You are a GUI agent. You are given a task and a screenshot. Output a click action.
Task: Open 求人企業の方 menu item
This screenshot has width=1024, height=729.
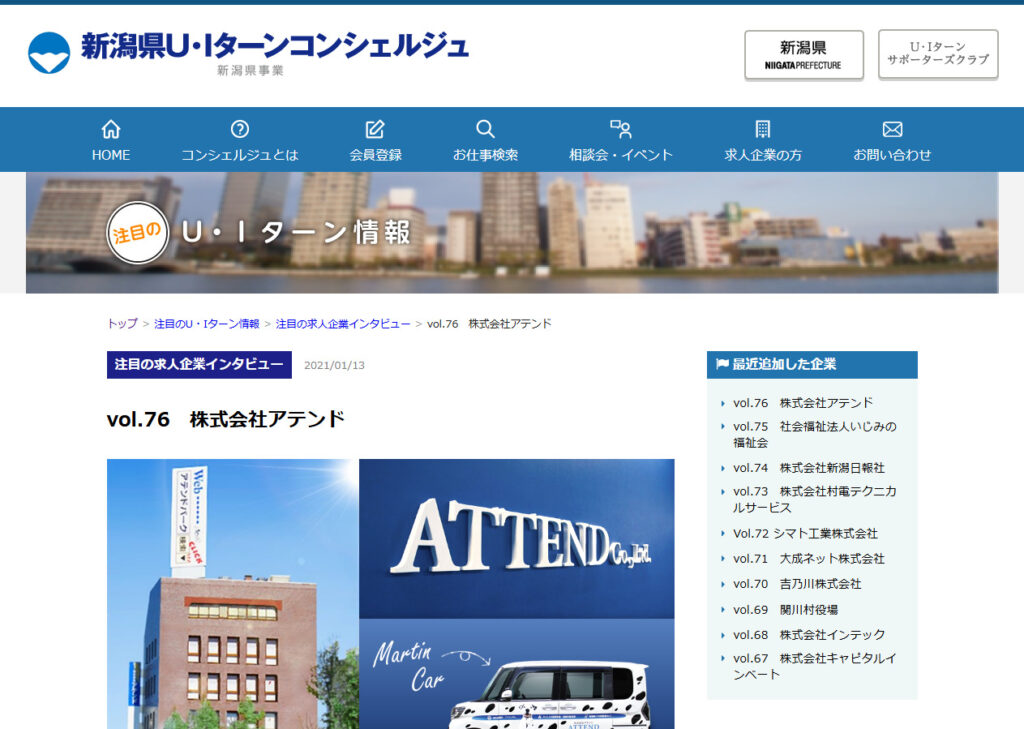(x=763, y=140)
